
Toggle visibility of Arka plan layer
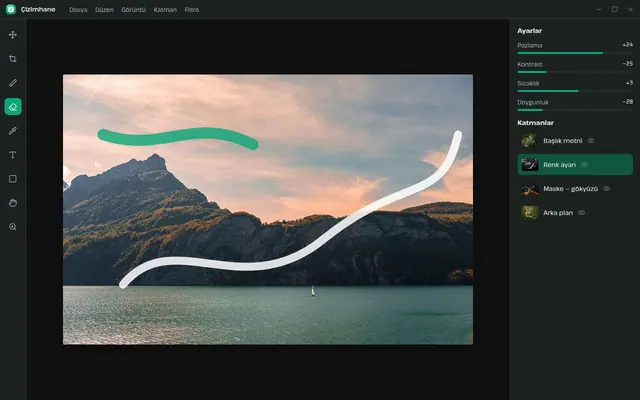coord(582,212)
